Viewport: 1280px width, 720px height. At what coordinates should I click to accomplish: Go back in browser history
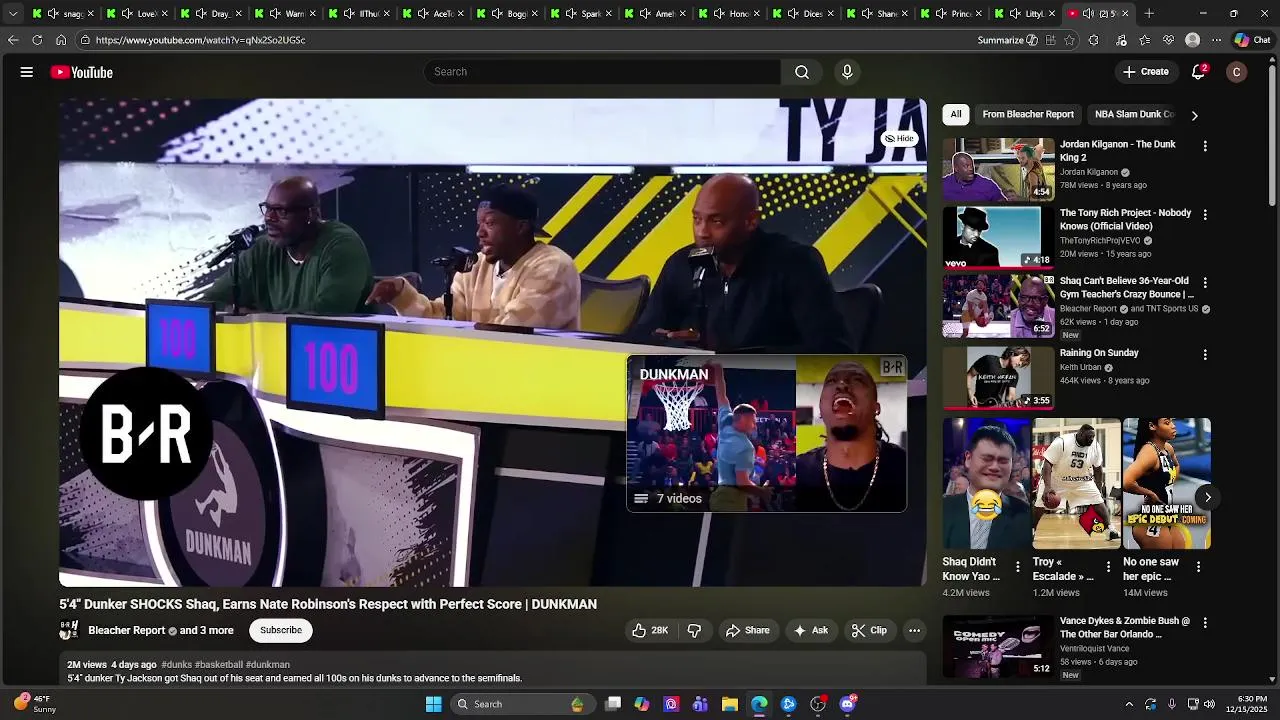click(x=13, y=40)
